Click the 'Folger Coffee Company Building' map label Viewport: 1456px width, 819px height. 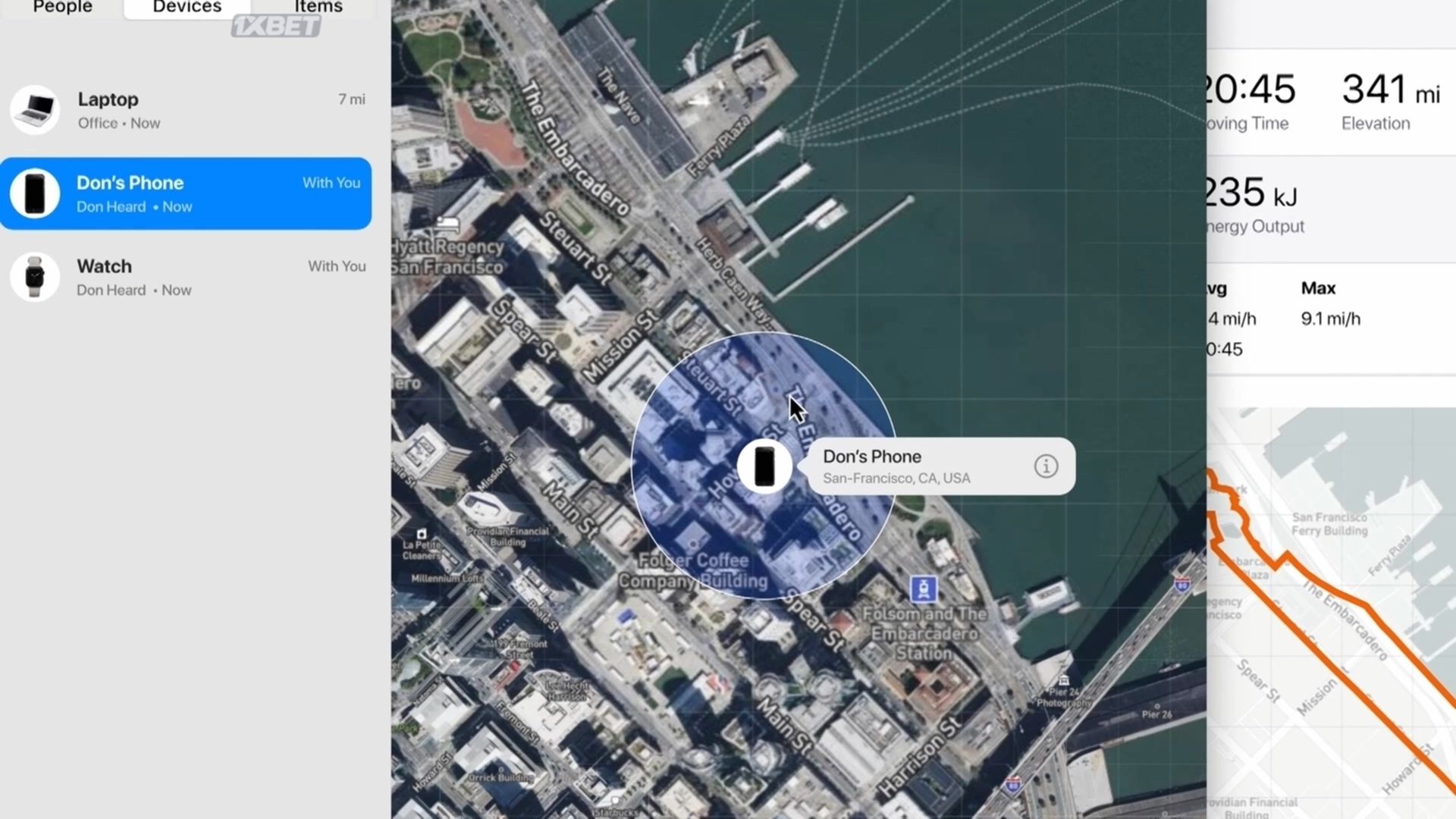tap(693, 570)
